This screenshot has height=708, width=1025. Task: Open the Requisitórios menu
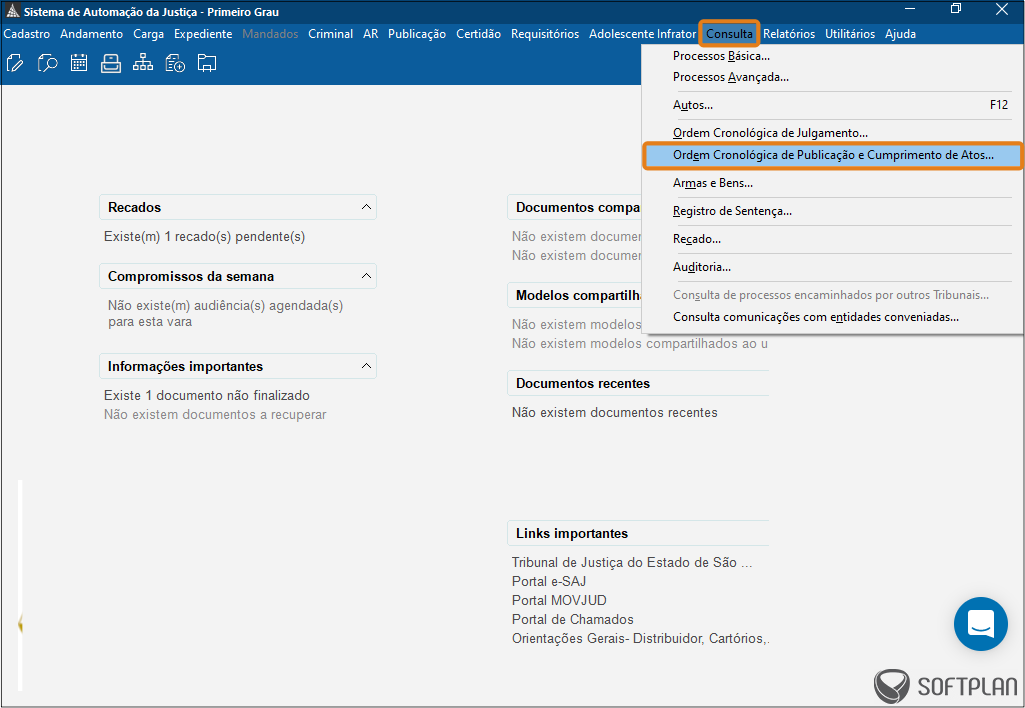(545, 34)
